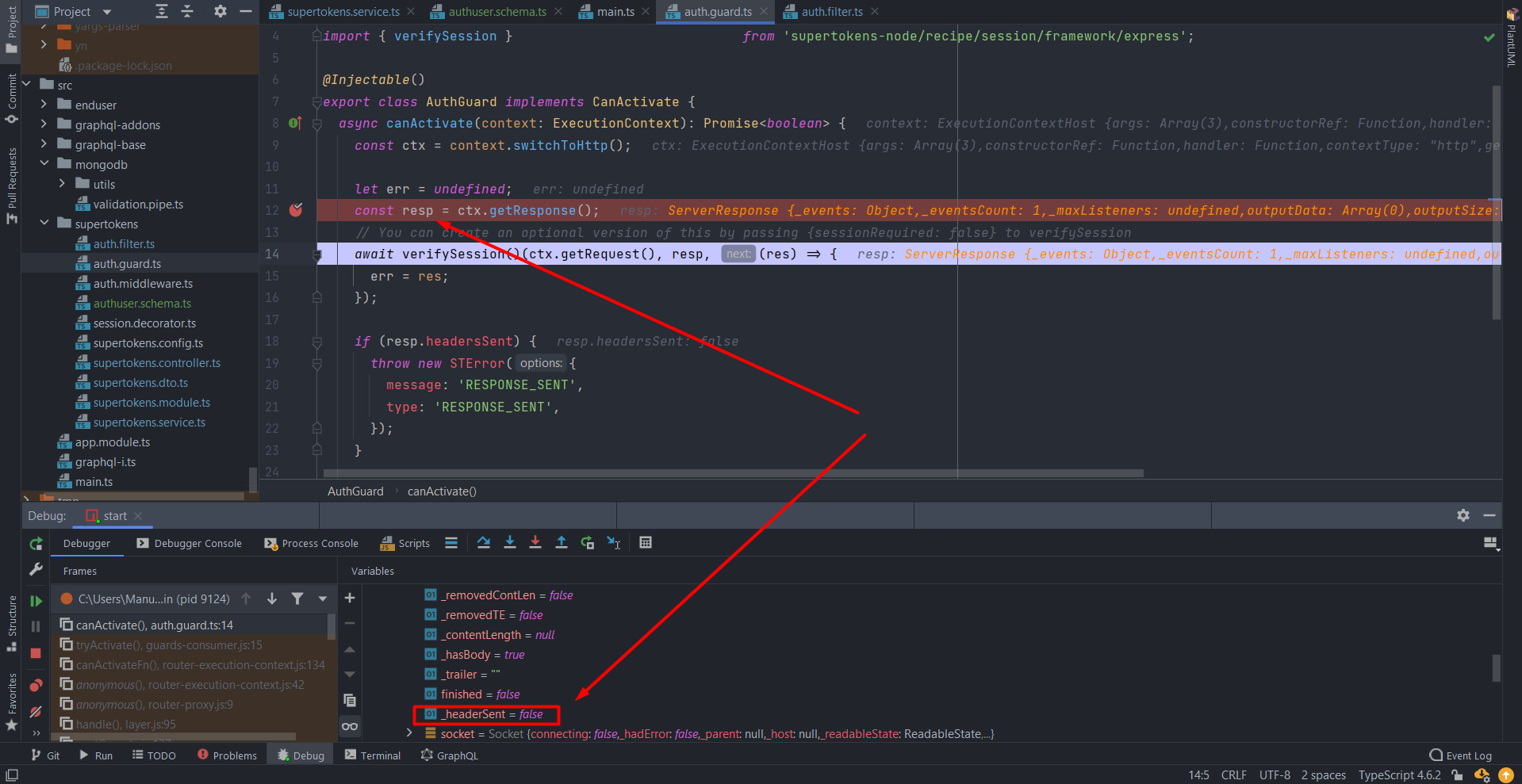Click CRLF line separator in status bar
This screenshot has height=784, width=1522.
tap(1233, 775)
